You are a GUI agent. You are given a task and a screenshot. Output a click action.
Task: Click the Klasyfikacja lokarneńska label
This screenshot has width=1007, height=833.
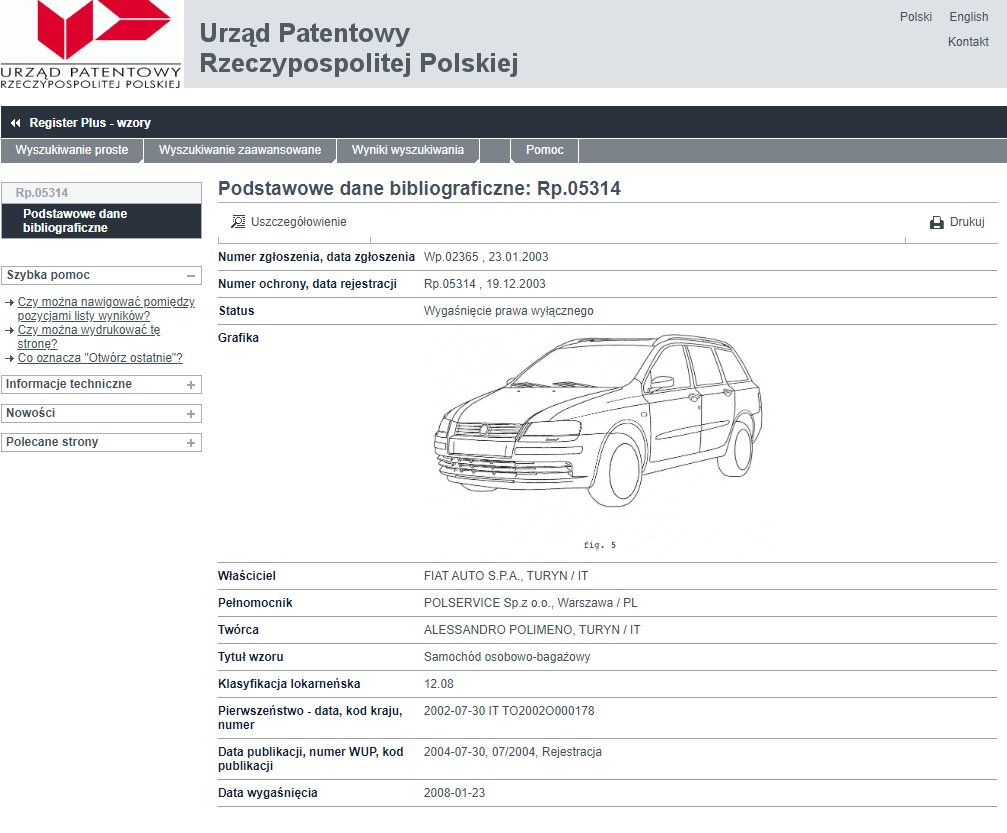289,684
